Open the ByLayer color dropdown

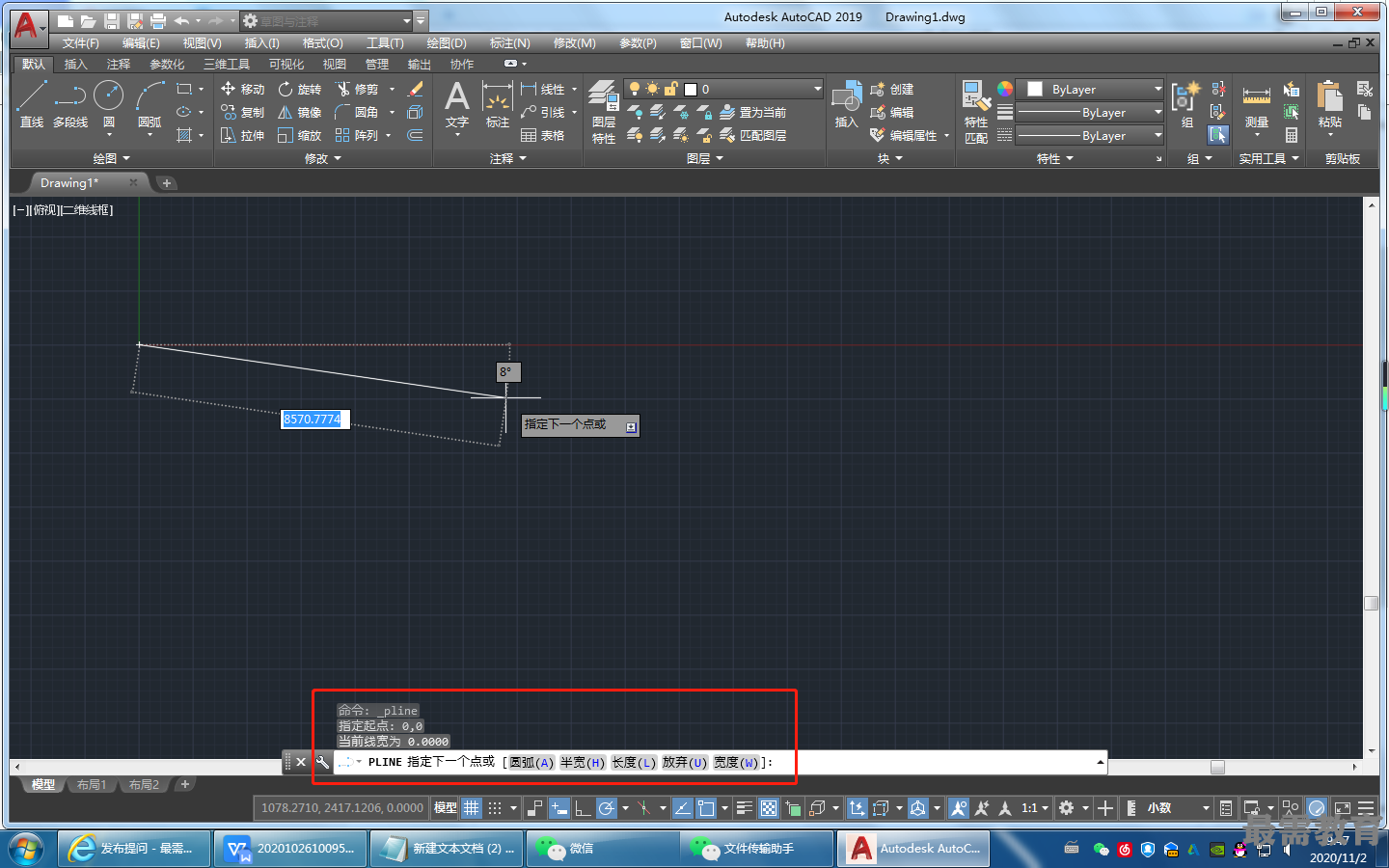click(1092, 89)
